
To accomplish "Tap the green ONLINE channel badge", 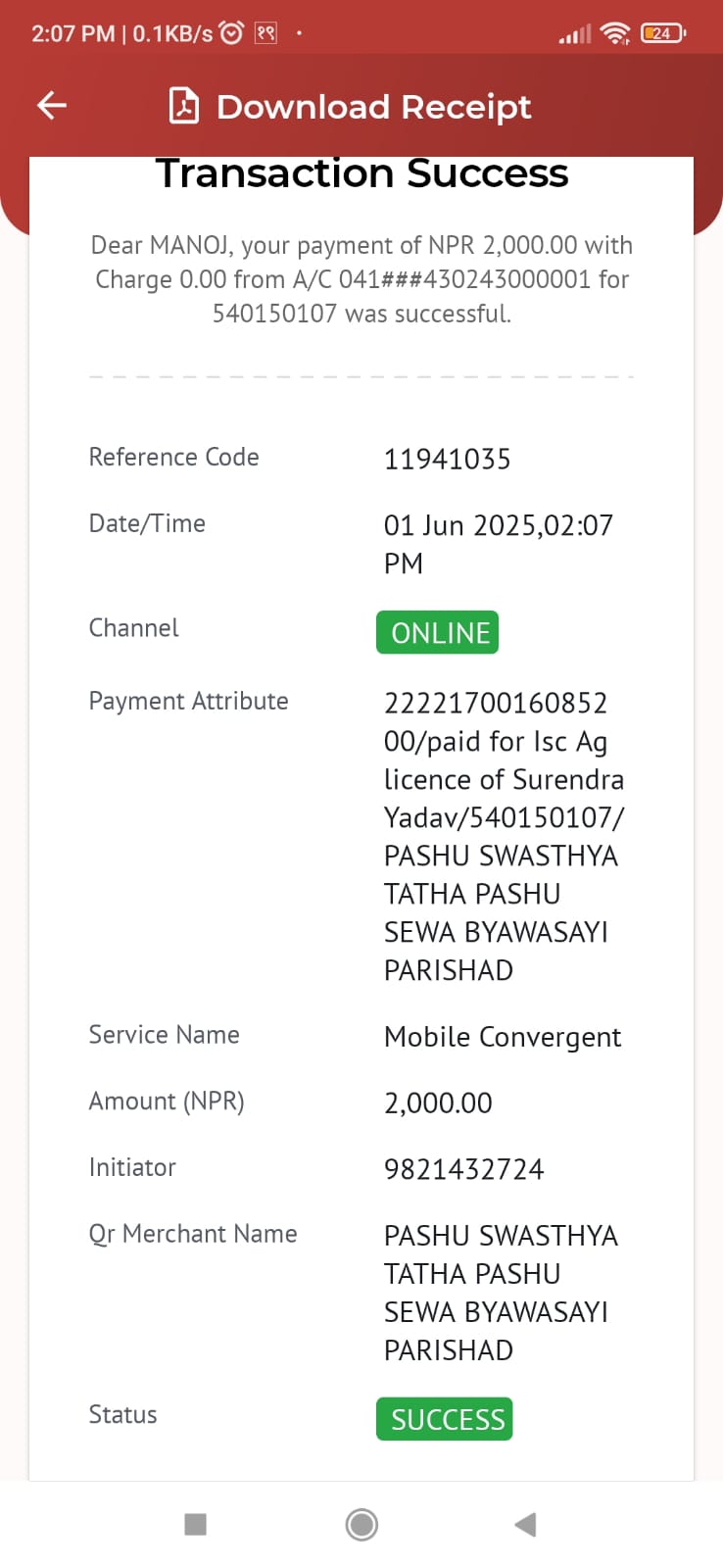I will click(438, 633).
